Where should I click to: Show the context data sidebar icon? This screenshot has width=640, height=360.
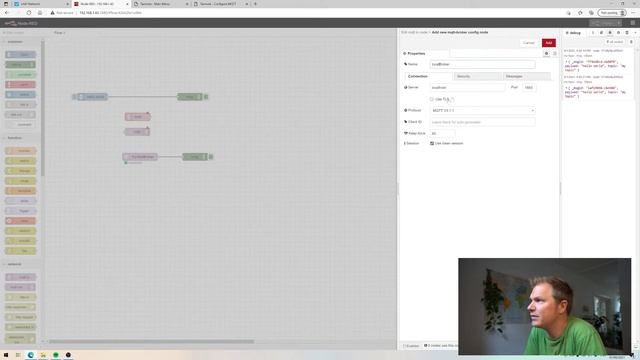pyautogui.click(x=627, y=33)
